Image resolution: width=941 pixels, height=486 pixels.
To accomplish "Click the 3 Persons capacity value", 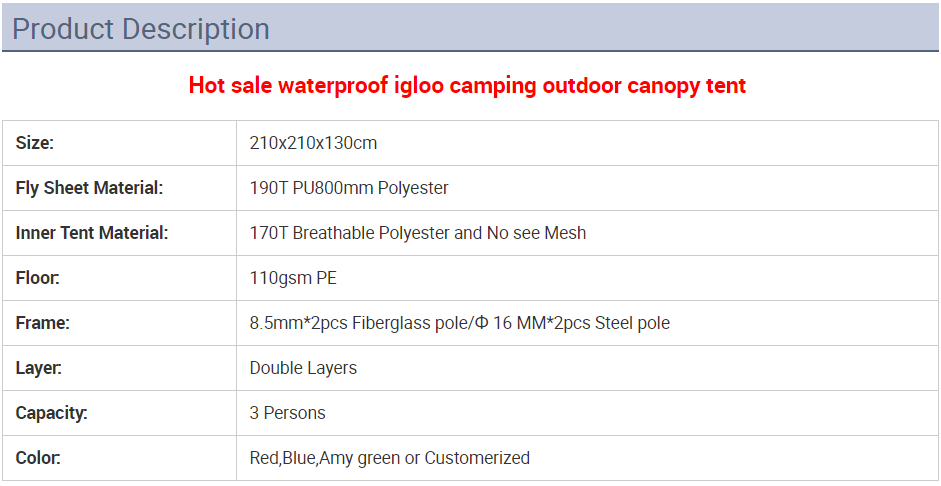I will (287, 413).
